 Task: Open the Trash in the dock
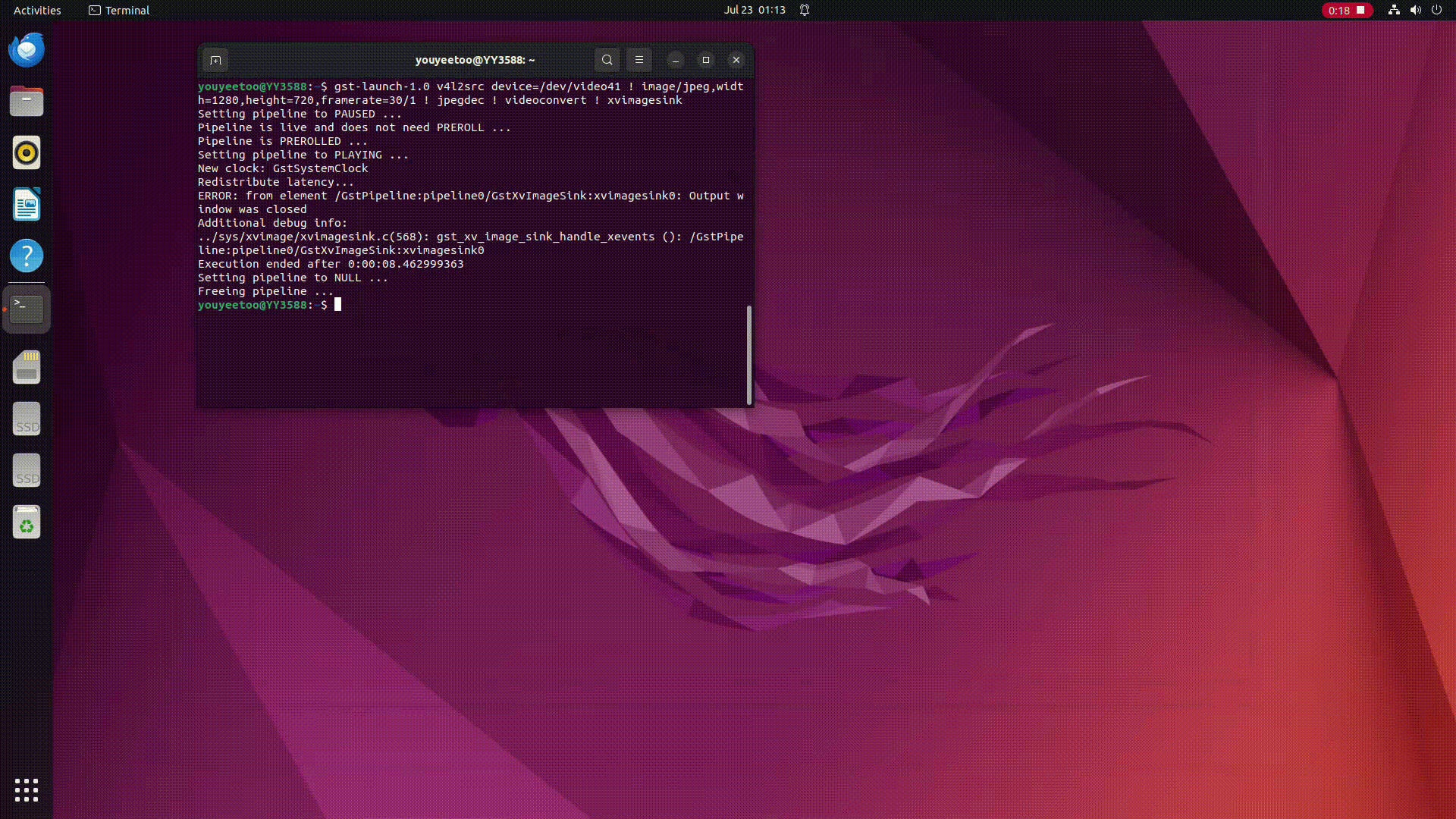pyautogui.click(x=27, y=522)
